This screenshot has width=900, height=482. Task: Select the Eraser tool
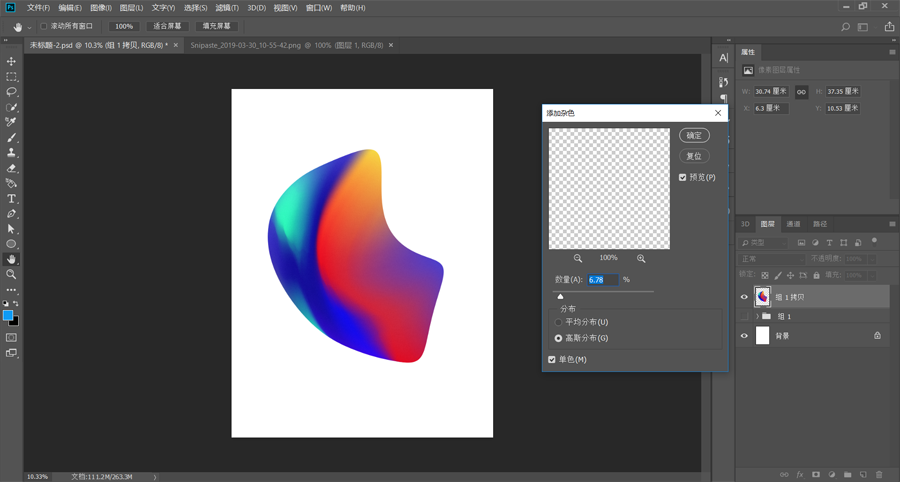(12, 168)
